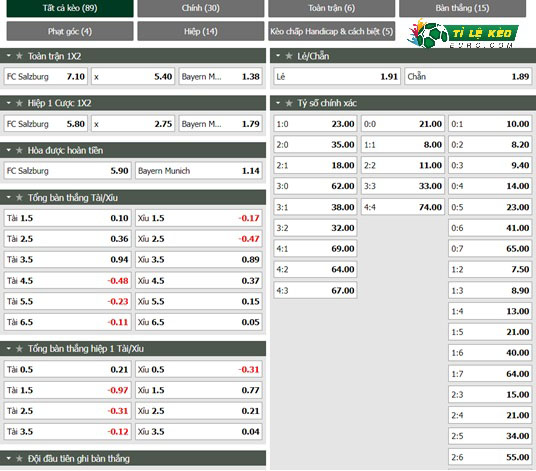536x471 pixels.
Task: Star Tổng bàn thắng hiệp 1 Tài/Xỉu
Action: coord(19,349)
